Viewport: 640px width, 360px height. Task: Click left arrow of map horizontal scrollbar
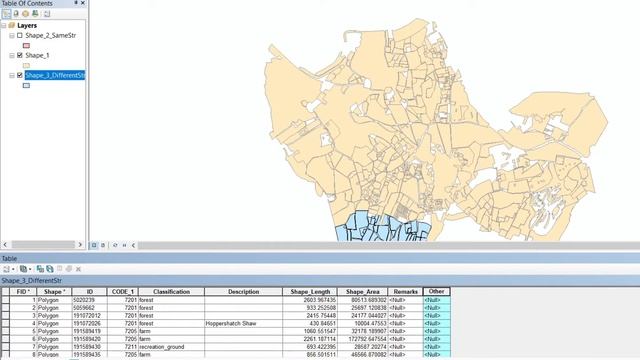[x=133, y=245]
